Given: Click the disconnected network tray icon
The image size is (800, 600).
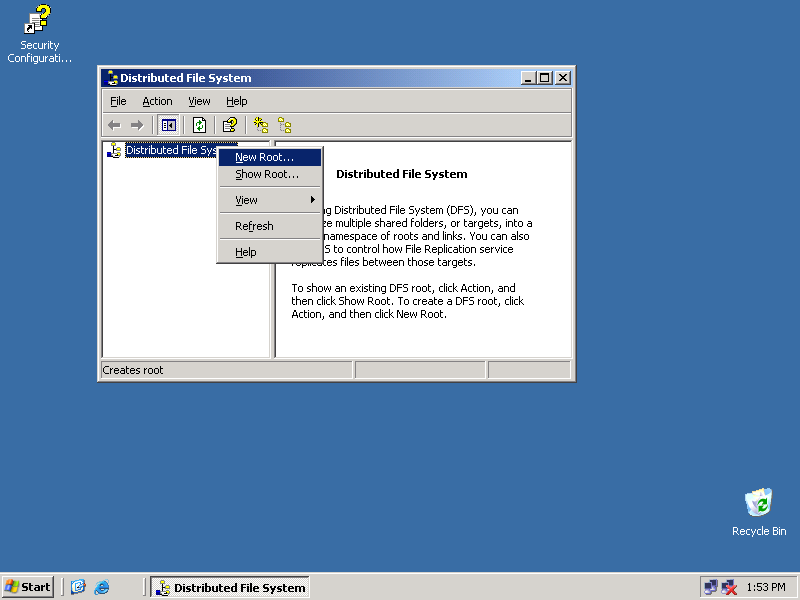Looking at the screenshot, I should tap(730, 587).
